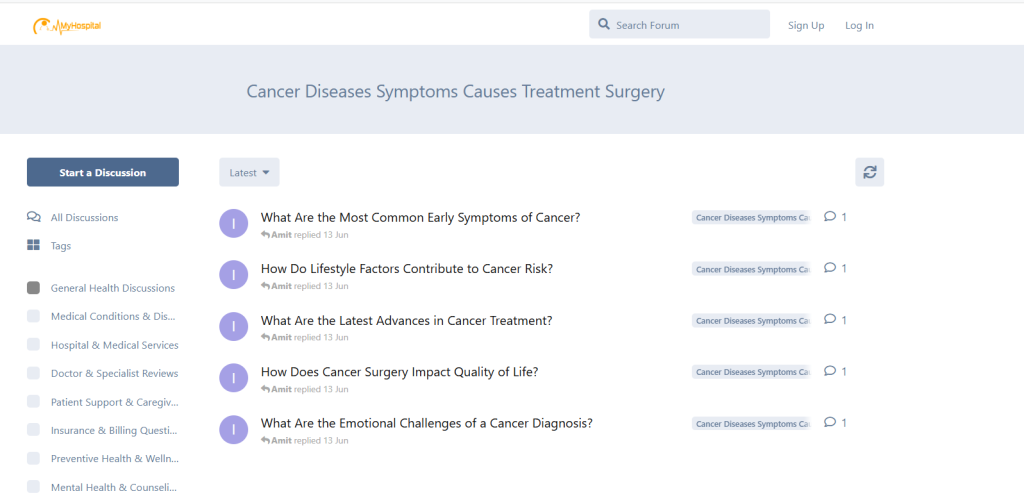Screen dimensions: 1024x498
Task: Open Latest Advances in Cancer Treatment discussion
Action: [x=406, y=321]
